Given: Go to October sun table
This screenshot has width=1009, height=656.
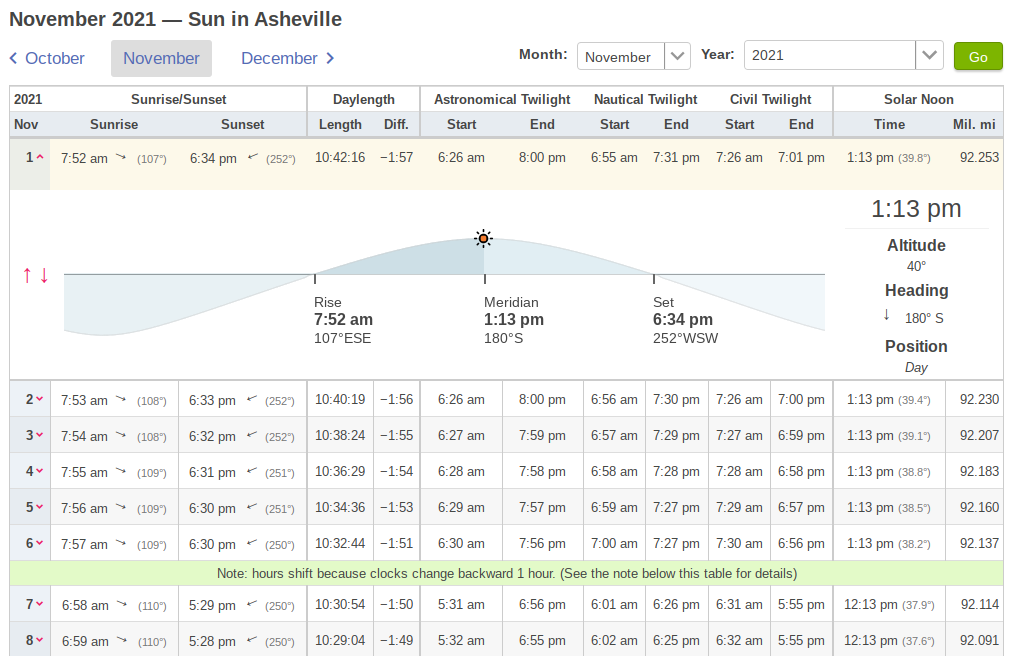Looking at the screenshot, I should (47, 59).
